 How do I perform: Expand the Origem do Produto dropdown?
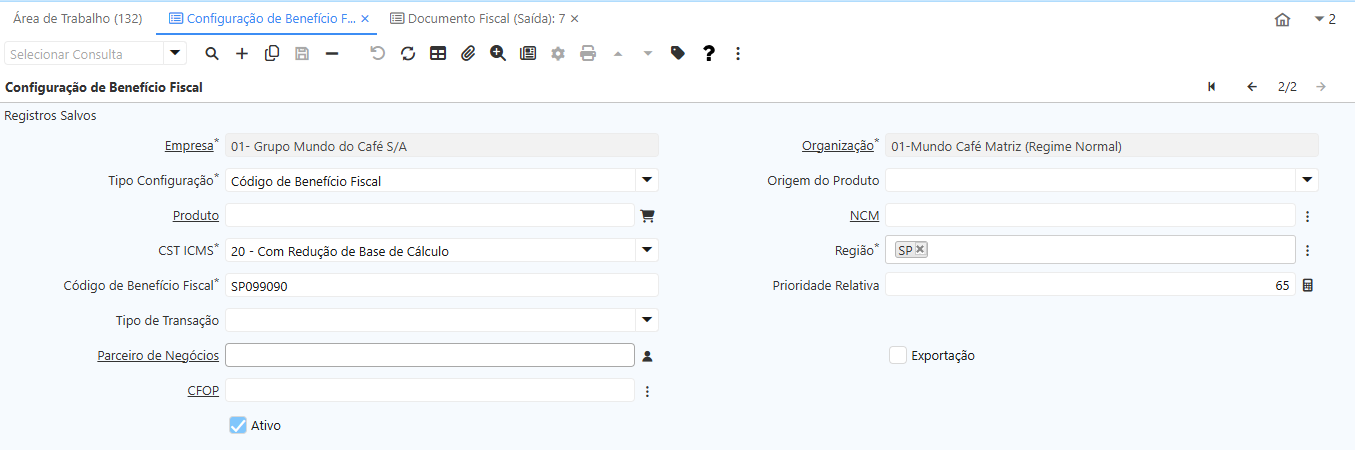[x=1307, y=180]
